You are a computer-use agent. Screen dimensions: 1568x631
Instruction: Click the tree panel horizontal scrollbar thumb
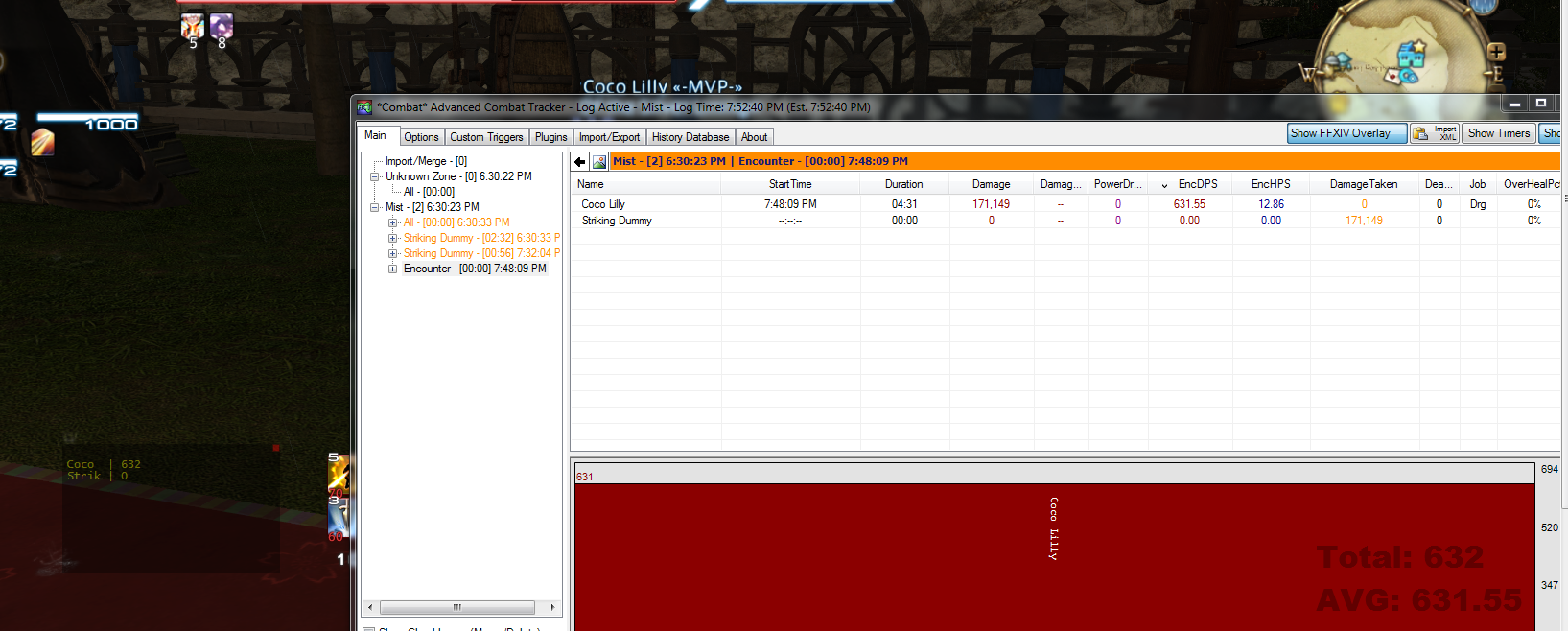pos(457,607)
